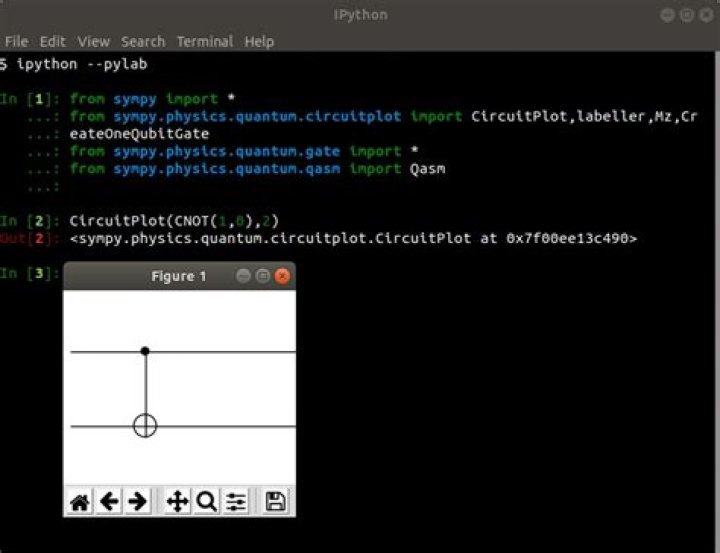Open the Edit menu

(x=52, y=42)
